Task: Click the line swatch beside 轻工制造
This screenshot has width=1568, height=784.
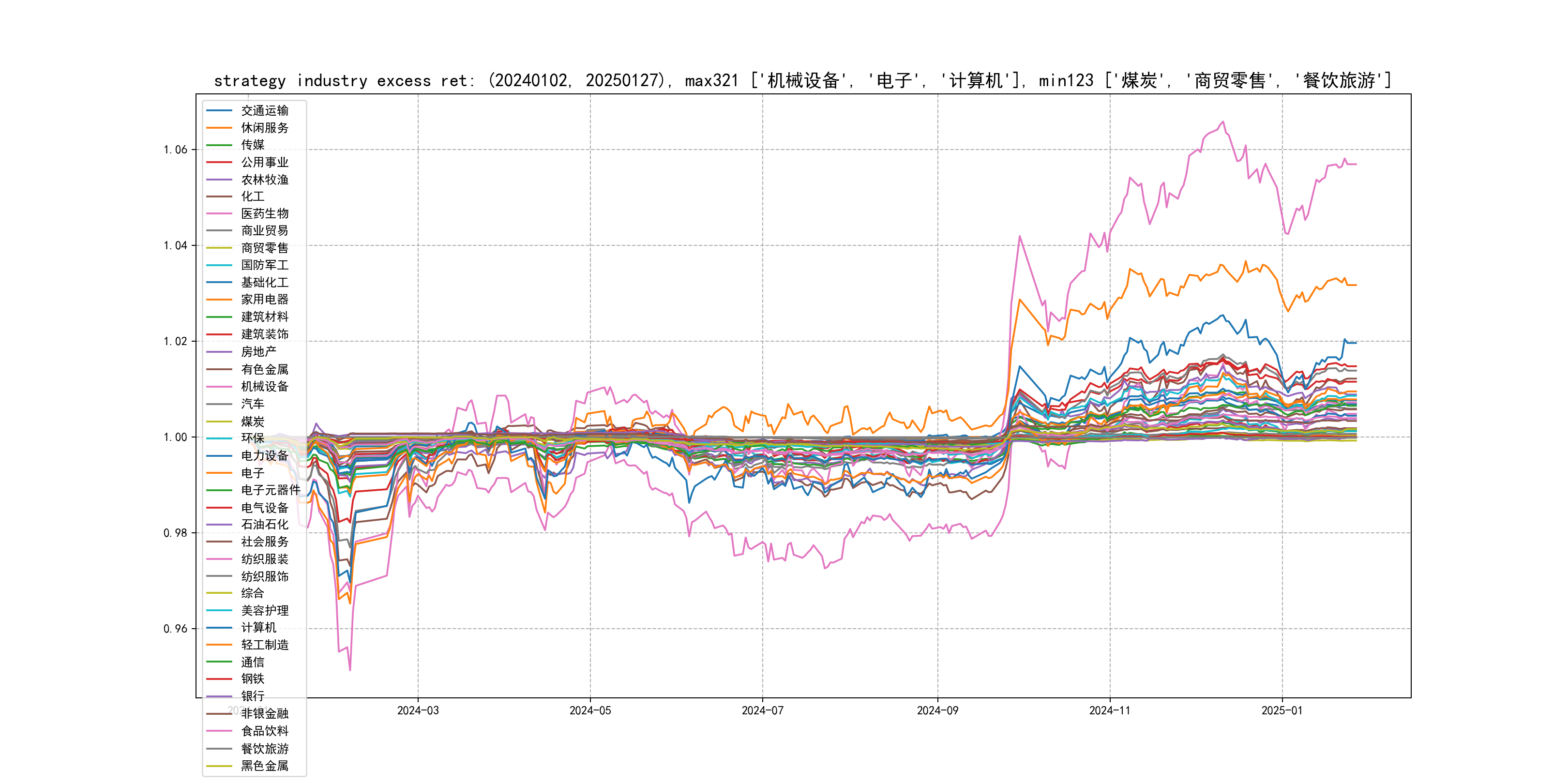Action: [x=219, y=645]
